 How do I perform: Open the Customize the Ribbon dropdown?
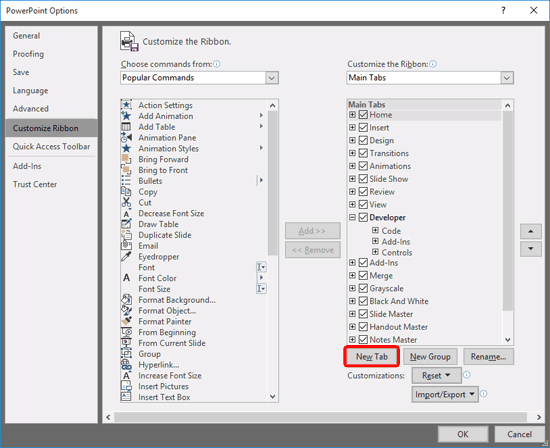507,78
